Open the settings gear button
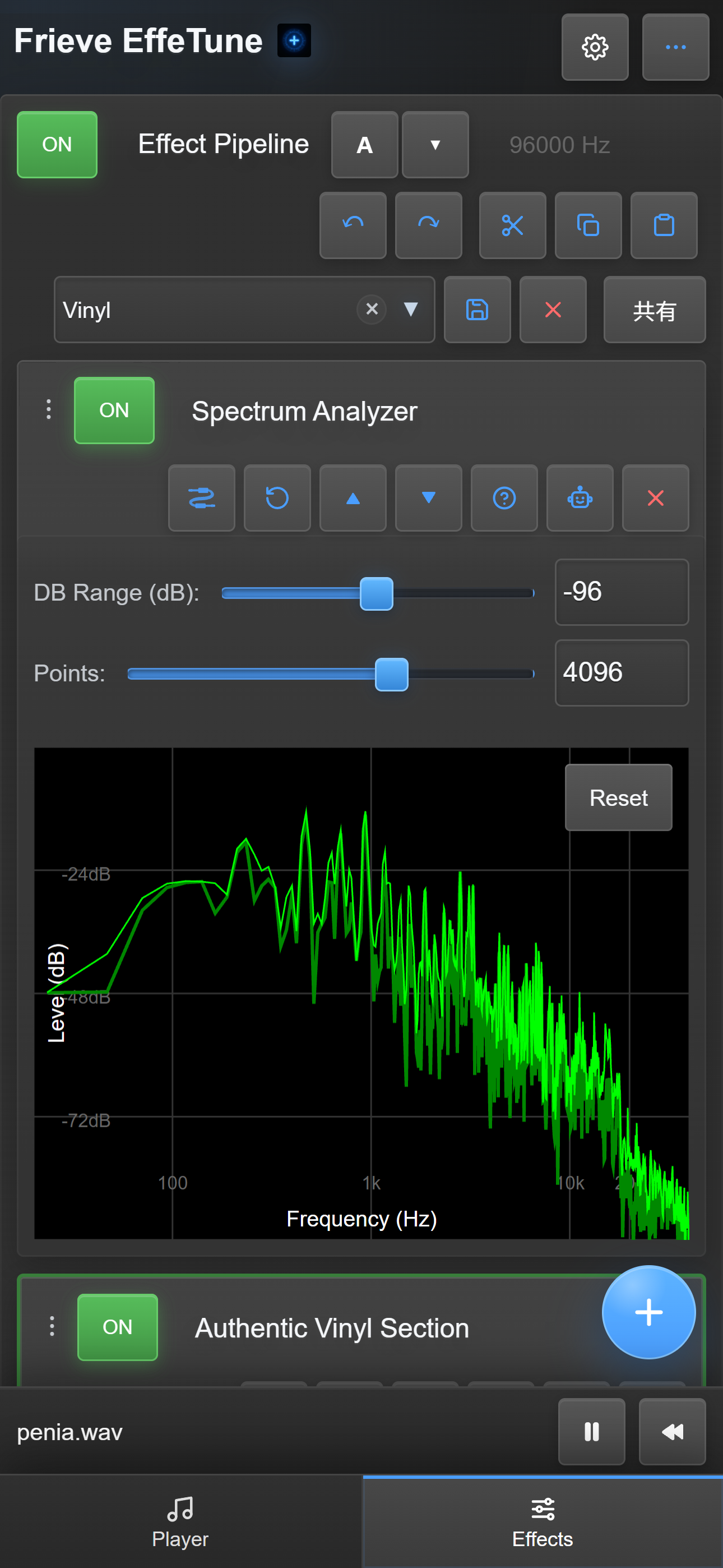Viewport: 723px width, 1568px height. [595, 47]
